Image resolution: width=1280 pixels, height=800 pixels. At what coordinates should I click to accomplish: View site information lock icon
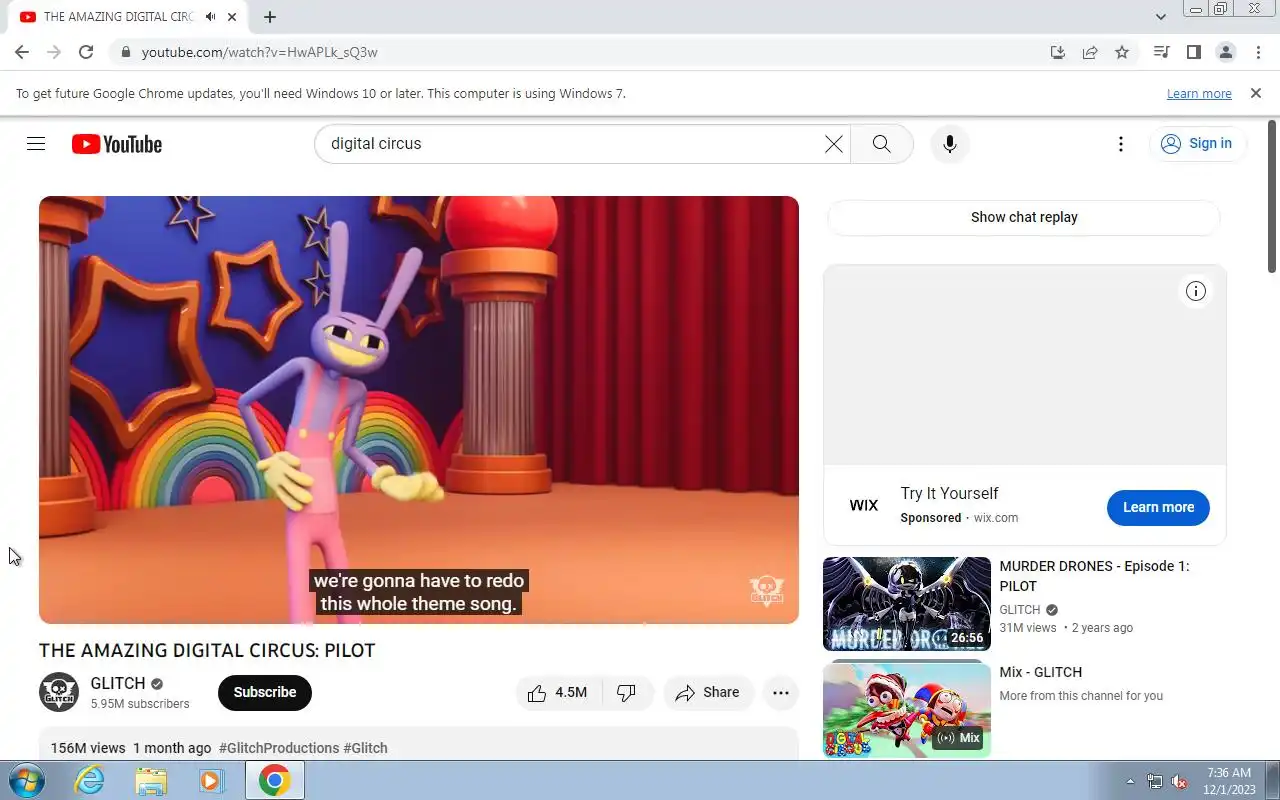tap(124, 52)
